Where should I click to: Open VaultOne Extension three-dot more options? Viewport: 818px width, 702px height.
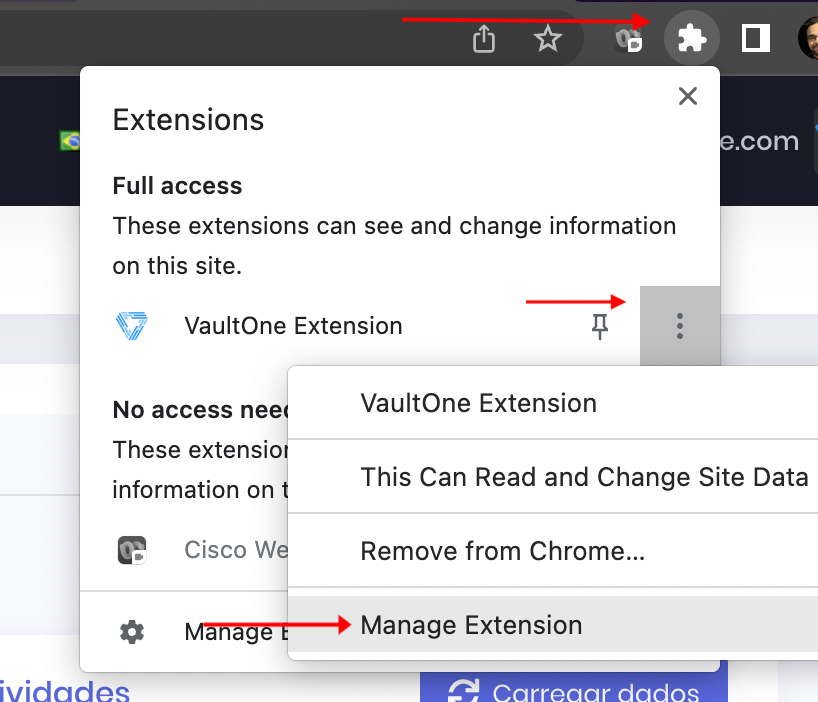(x=680, y=326)
